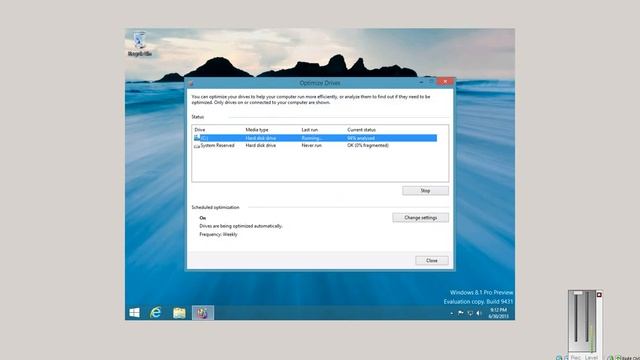This screenshot has height=360, width=640.
Task: Select the (C:) drive icon
Action: click(197, 138)
